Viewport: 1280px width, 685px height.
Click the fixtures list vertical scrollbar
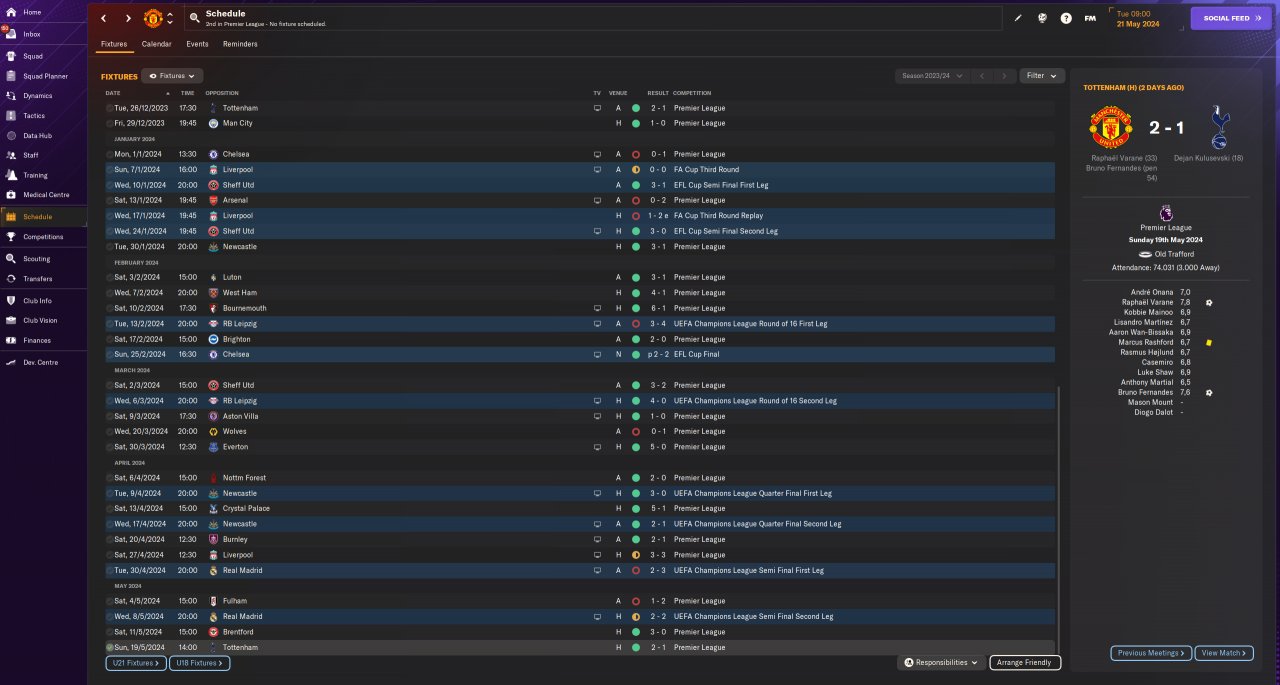(x=1057, y=520)
